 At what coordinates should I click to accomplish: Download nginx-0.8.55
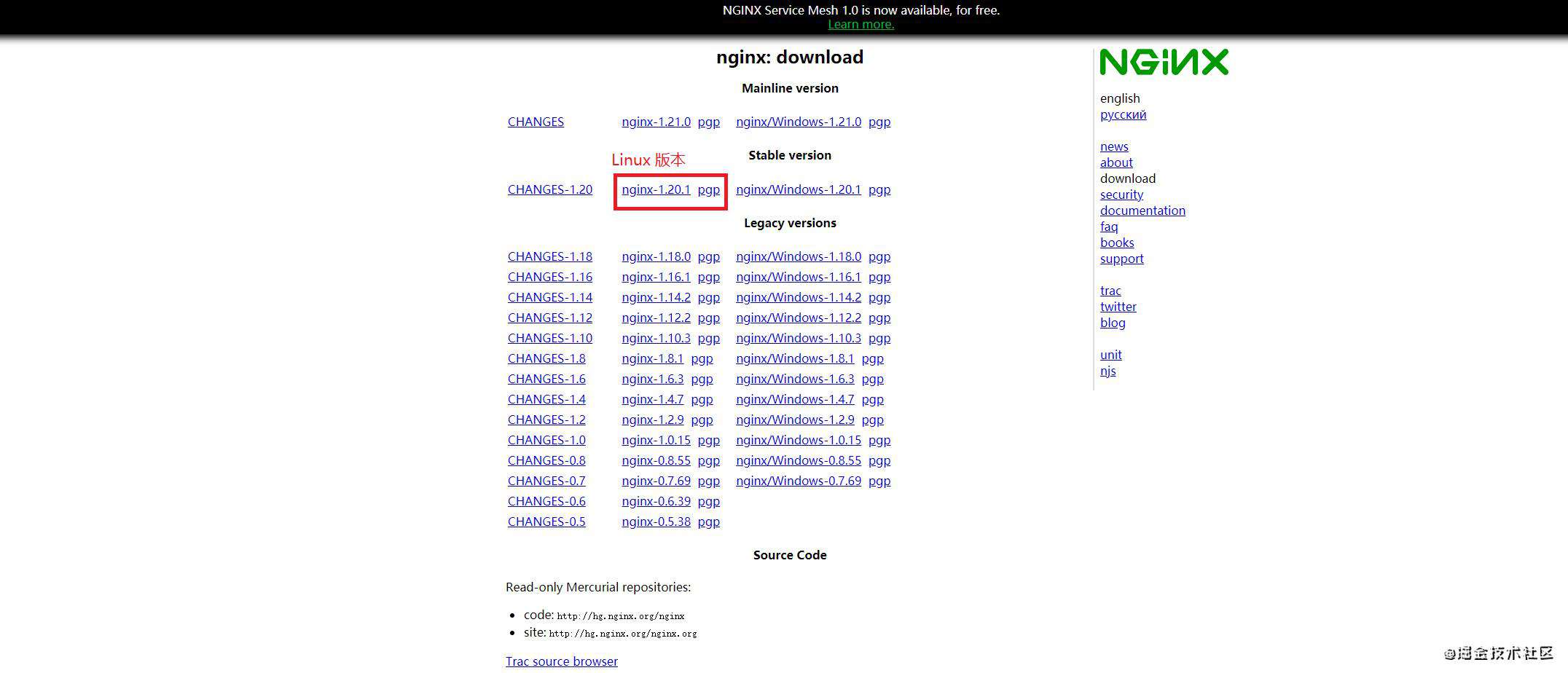click(x=656, y=460)
